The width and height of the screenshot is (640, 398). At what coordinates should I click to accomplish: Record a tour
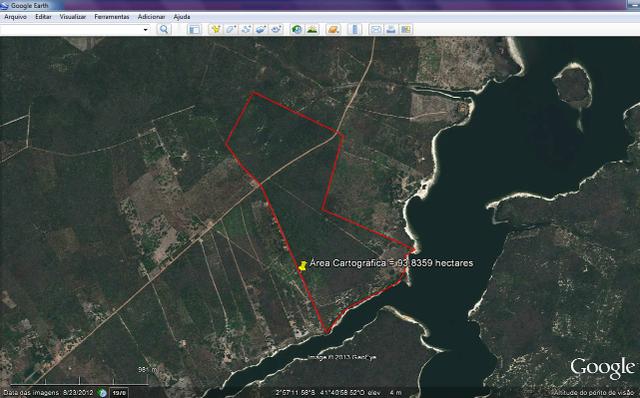(277, 29)
